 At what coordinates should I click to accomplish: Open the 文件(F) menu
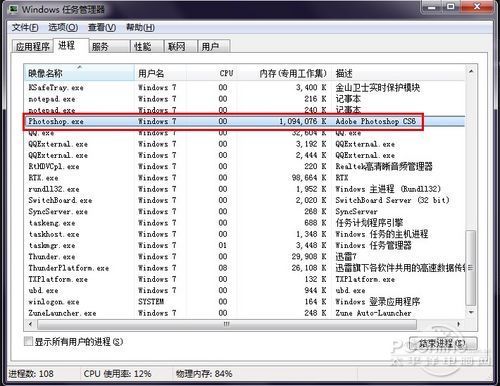(25, 27)
